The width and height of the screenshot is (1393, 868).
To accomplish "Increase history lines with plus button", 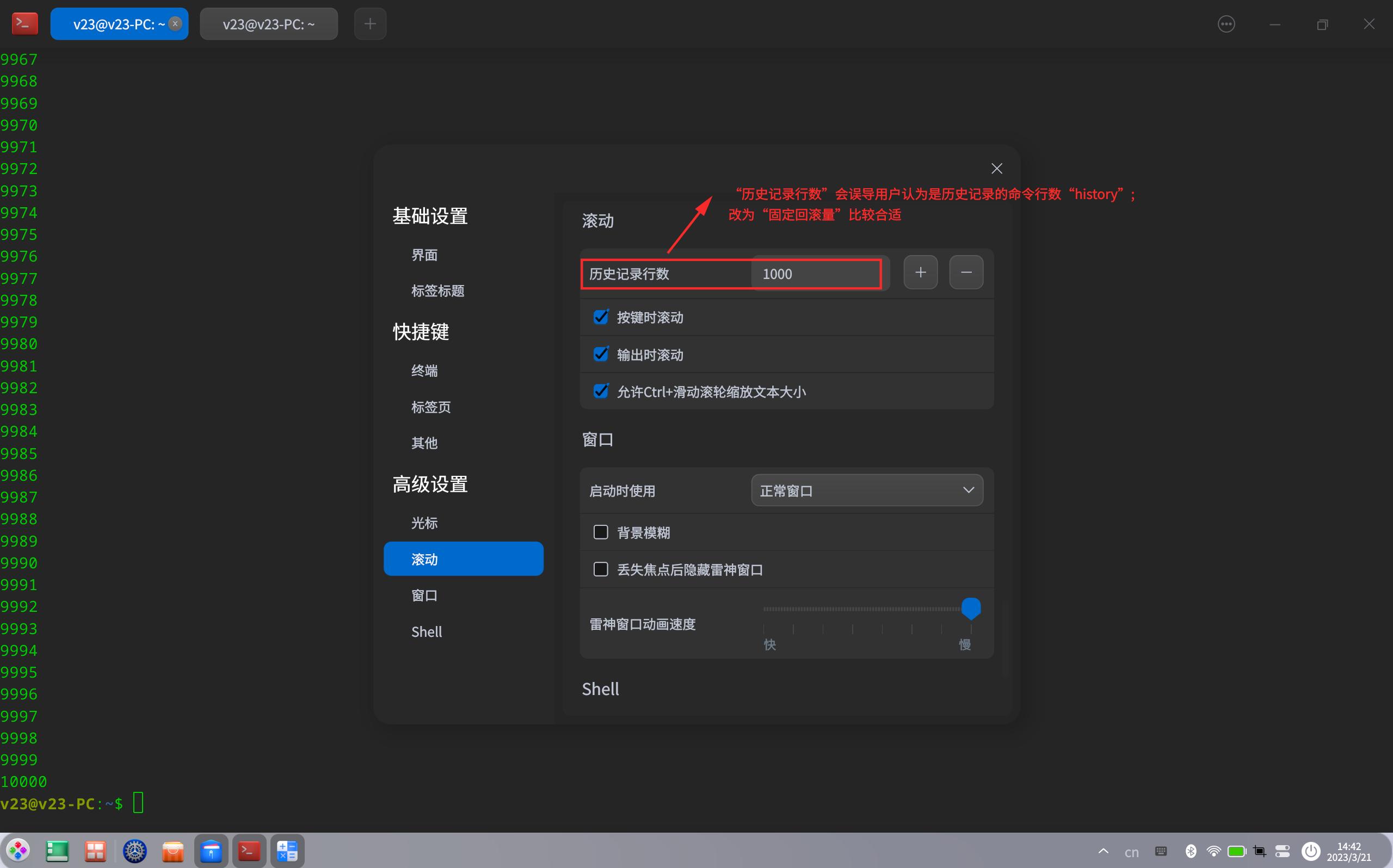I will 921,272.
